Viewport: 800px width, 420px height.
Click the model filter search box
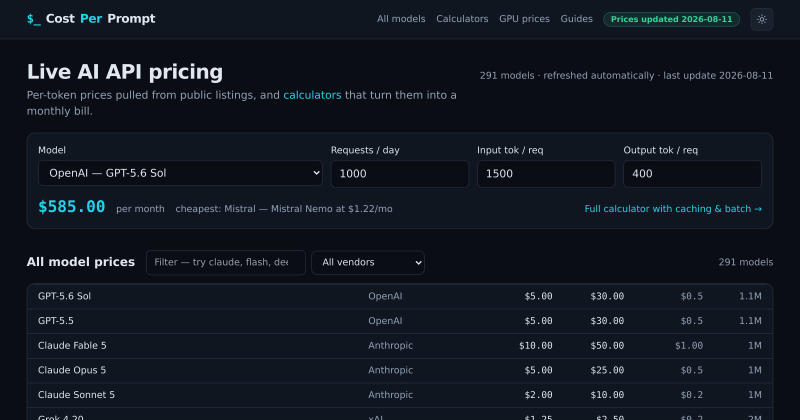coord(226,262)
